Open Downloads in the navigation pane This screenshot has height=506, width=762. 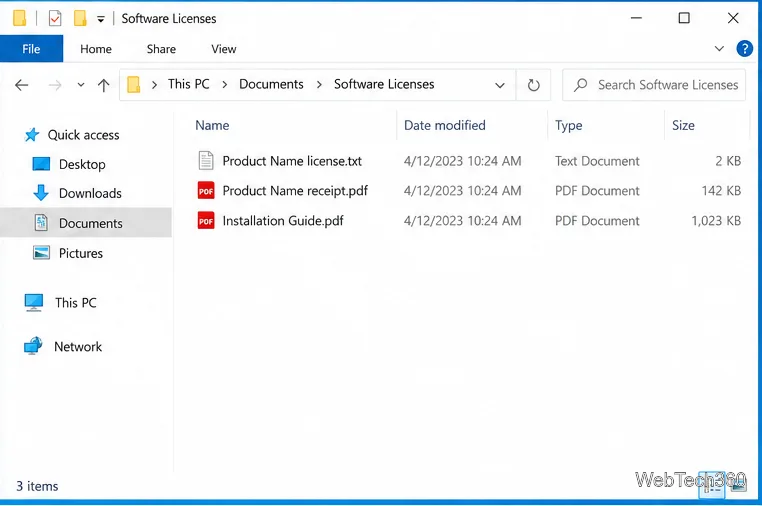click(x=90, y=193)
